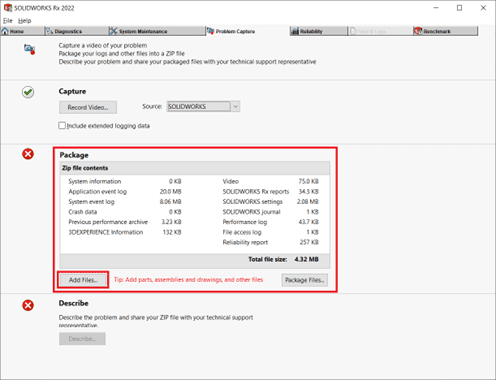Open the Benchmark tab
The width and height of the screenshot is (496, 380).
coord(445,31)
